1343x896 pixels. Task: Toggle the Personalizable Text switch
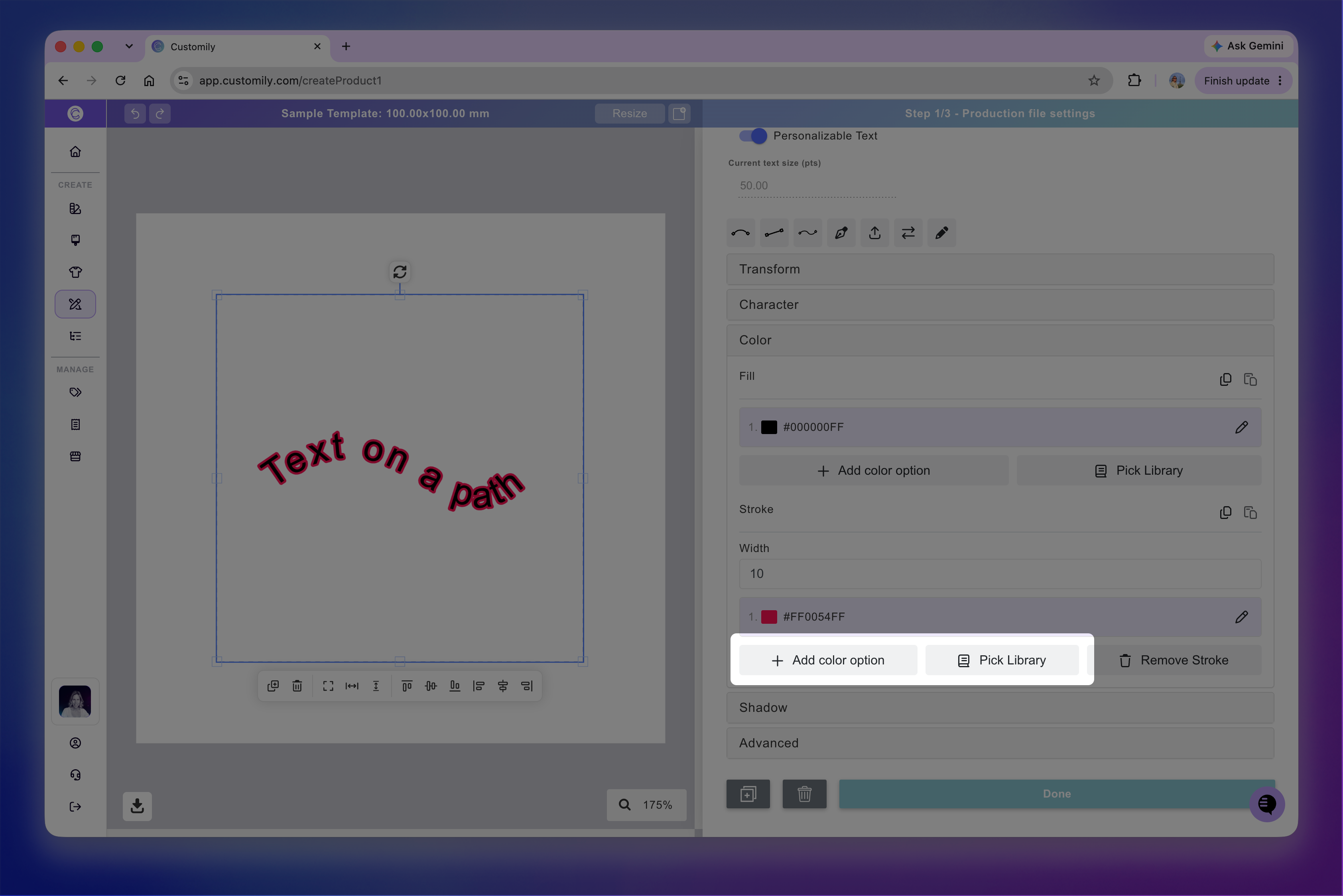(x=752, y=136)
